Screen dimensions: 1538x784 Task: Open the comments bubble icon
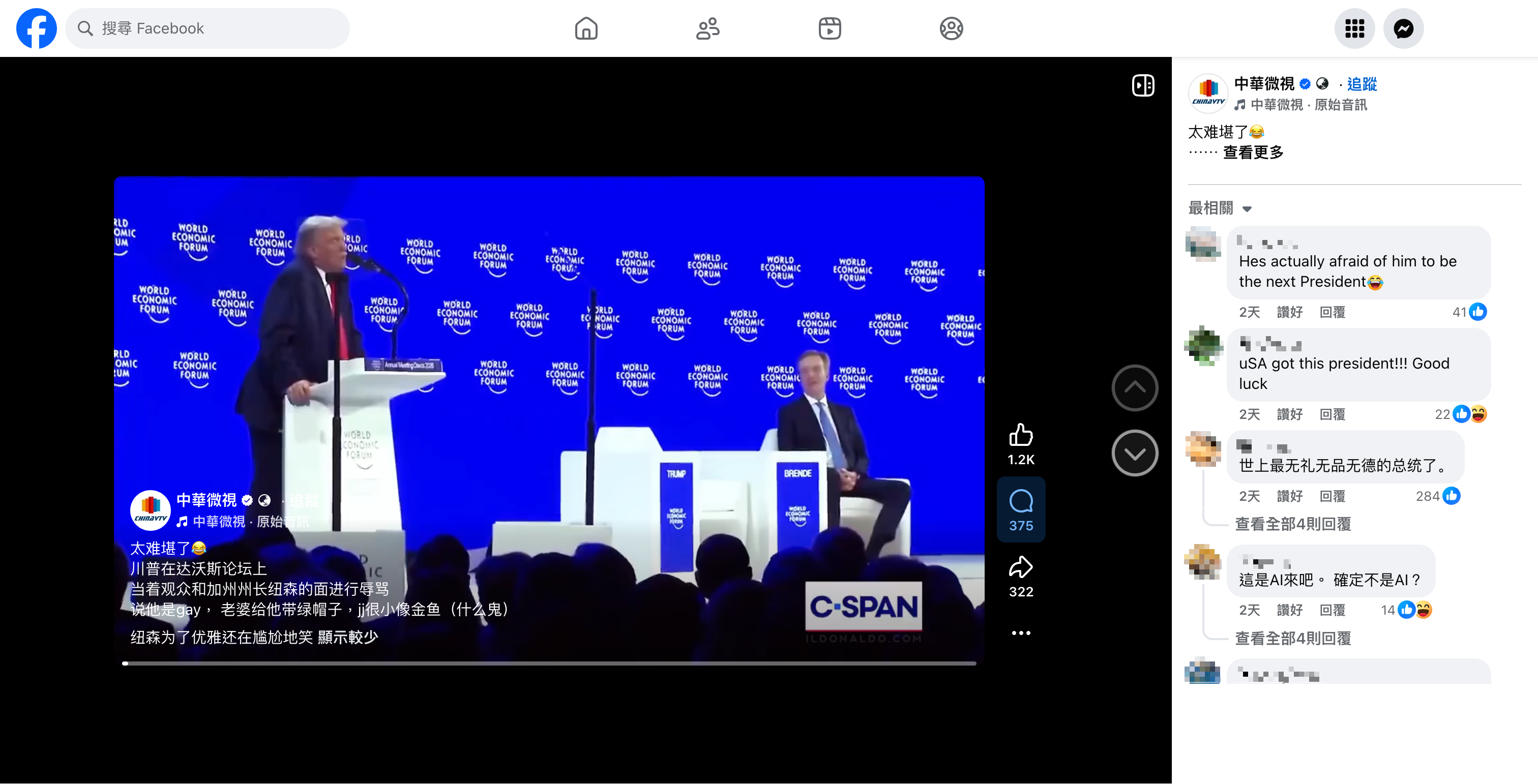[x=1020, y=501]
